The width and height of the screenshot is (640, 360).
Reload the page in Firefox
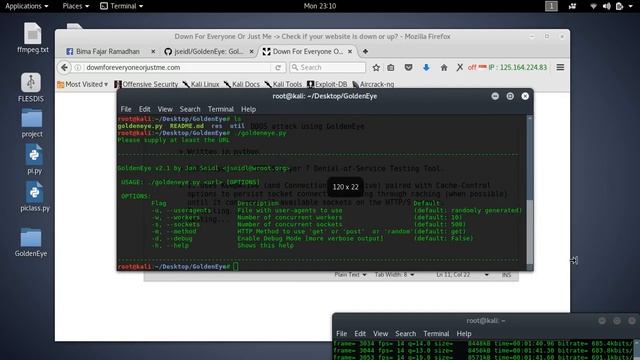(x=278, y=67)
